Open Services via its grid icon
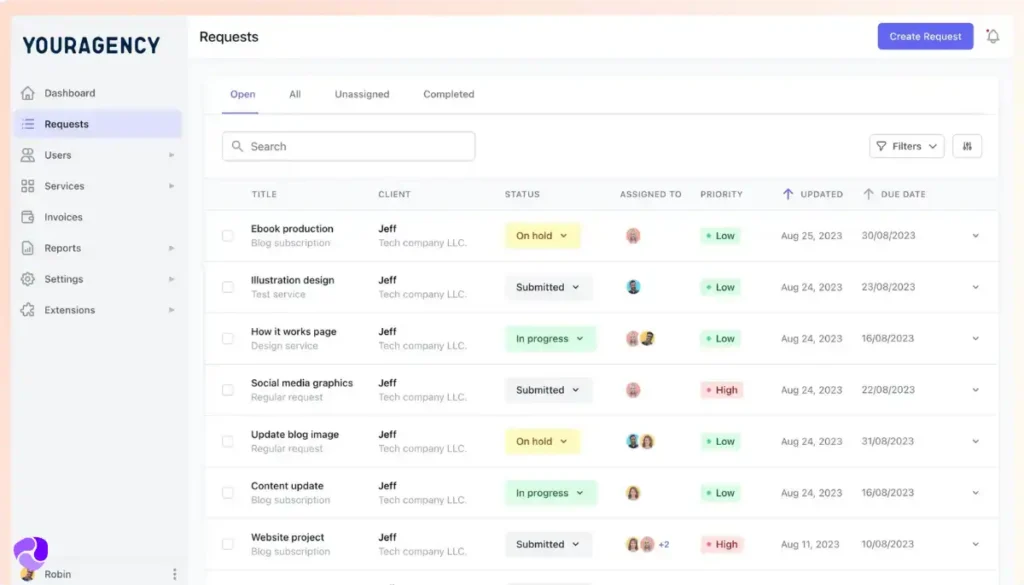This screenshot has width=1024, height=585. pyautogui.click(x=28, y=186)
